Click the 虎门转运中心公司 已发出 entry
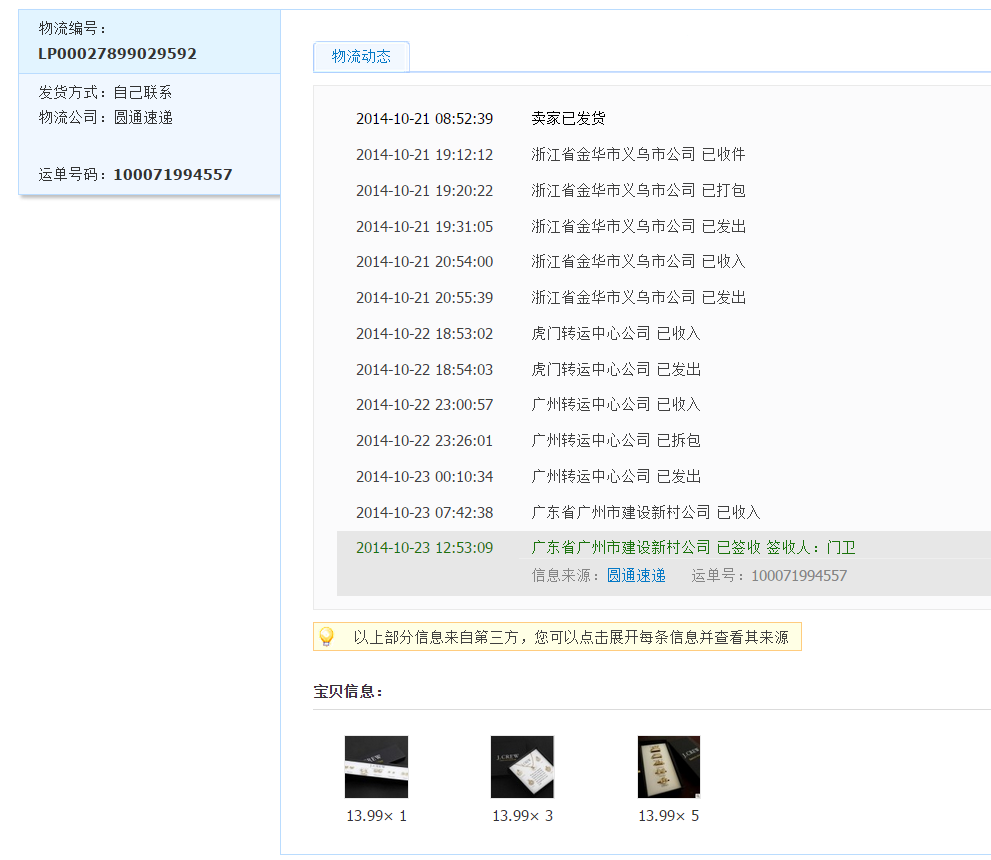Screen dimensions: 991x860 tap(616, 369)
